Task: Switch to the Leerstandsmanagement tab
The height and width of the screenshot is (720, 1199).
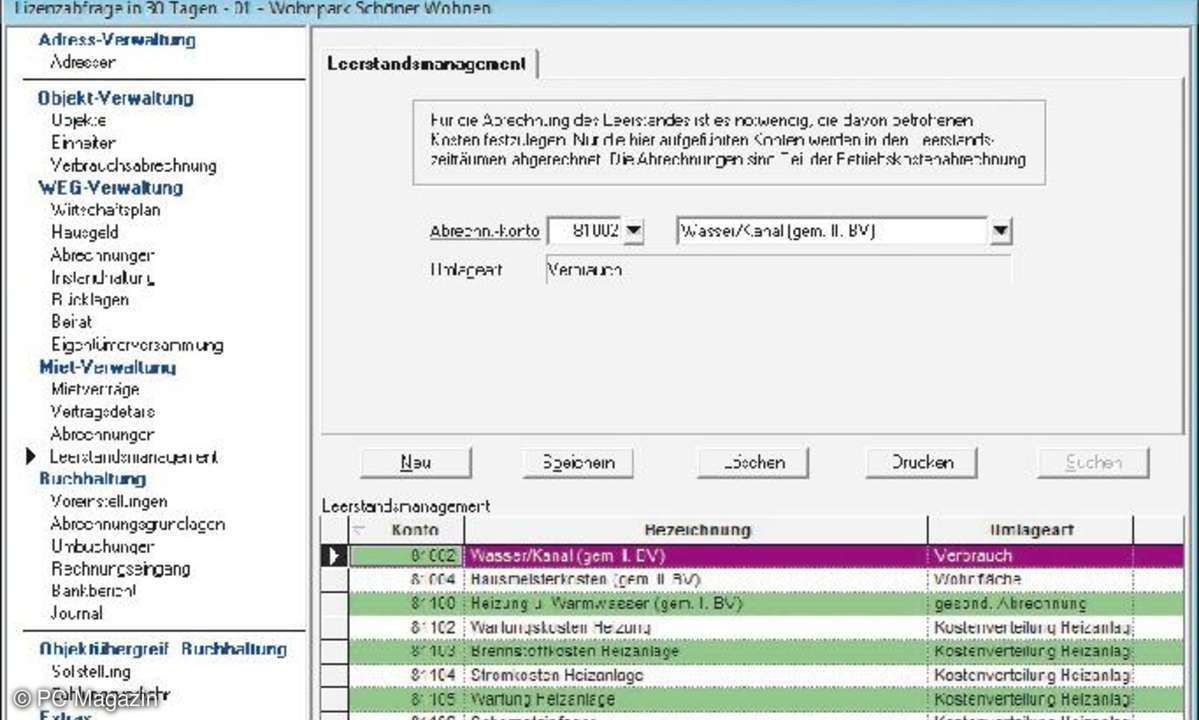Action: pyautogui.click(x=427, y=63)
